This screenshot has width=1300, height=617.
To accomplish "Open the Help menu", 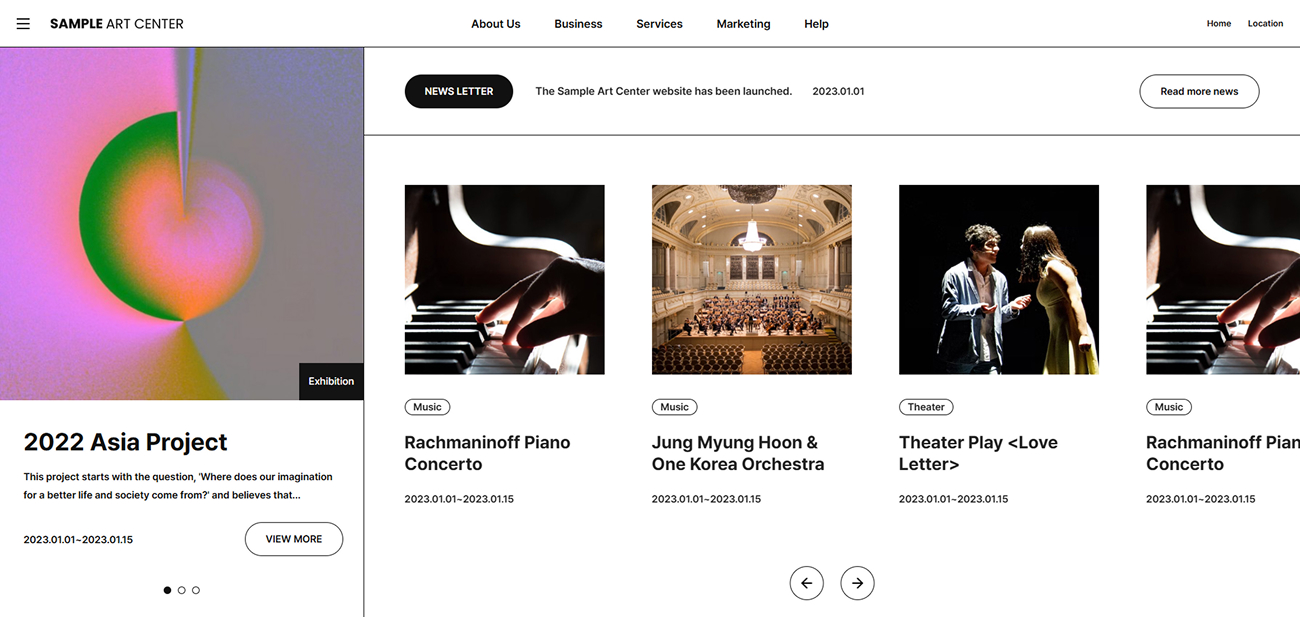I will click(816, 23).
